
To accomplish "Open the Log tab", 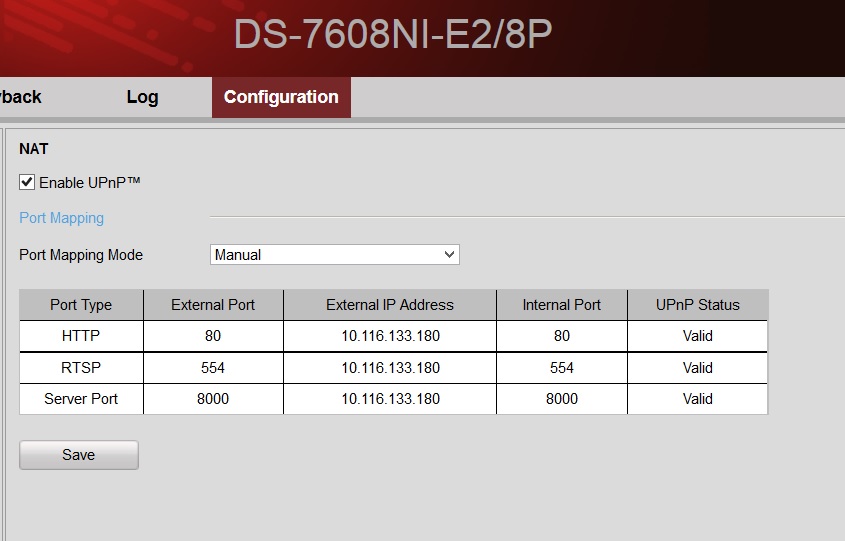I will click(142, 97).
